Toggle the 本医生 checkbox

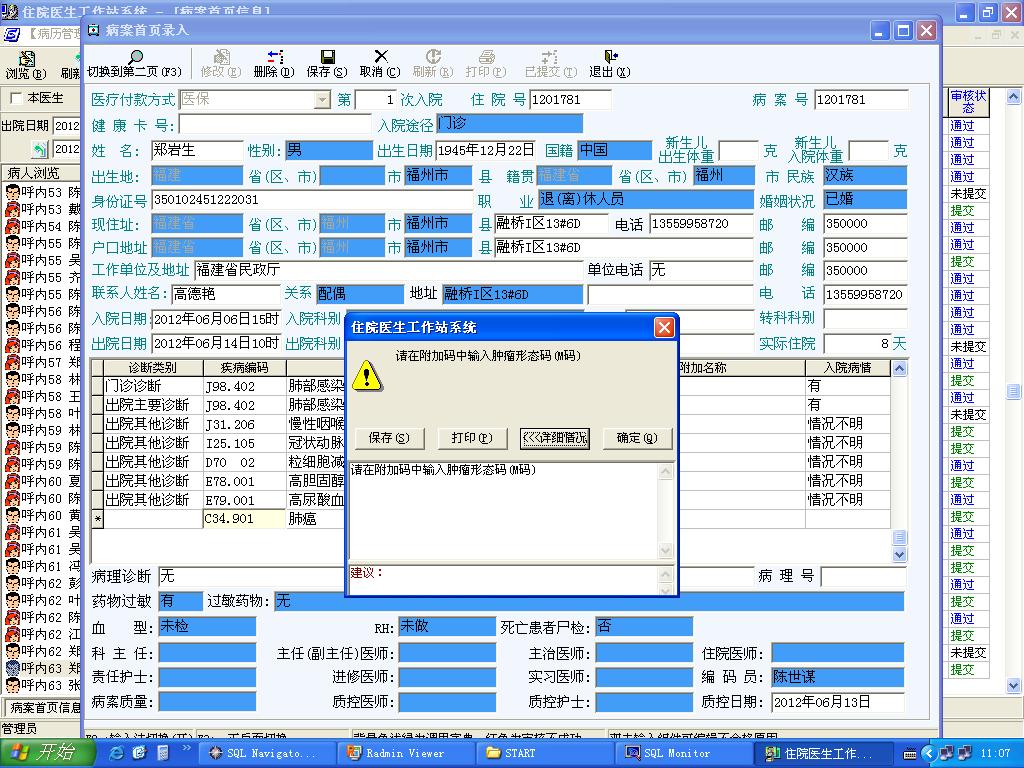(x=16, y=99)
